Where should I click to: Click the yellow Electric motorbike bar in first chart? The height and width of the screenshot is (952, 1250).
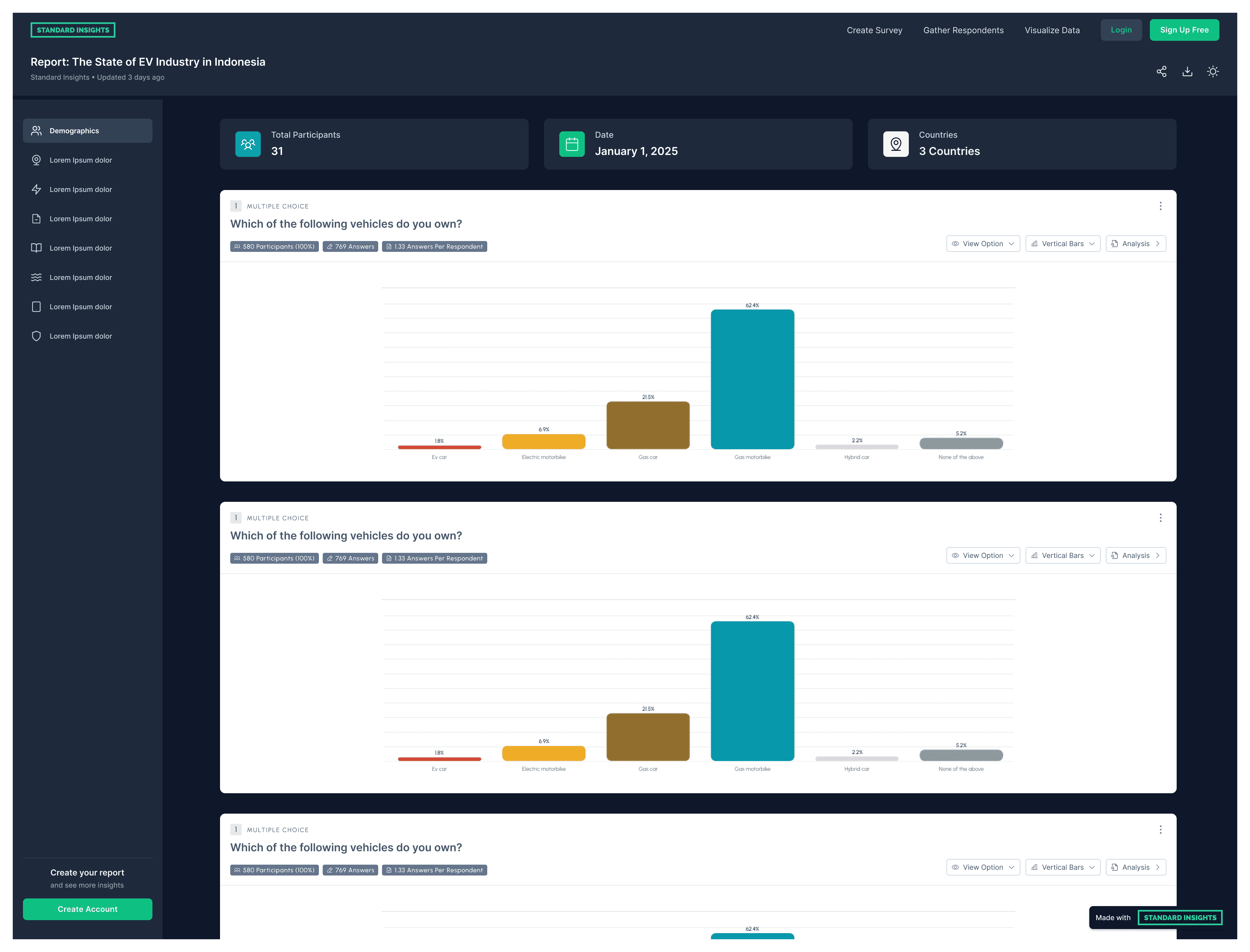coord(543,442)
